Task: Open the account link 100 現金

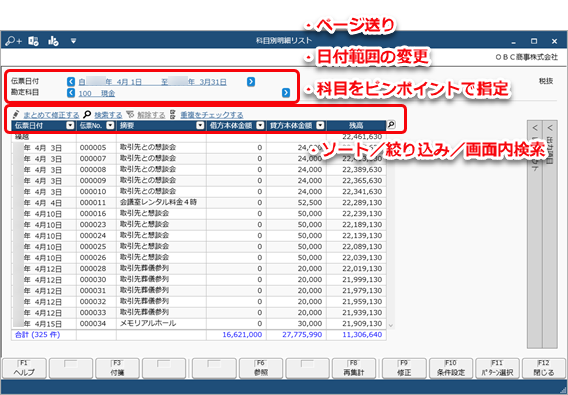Action: [x=97, y=93]
